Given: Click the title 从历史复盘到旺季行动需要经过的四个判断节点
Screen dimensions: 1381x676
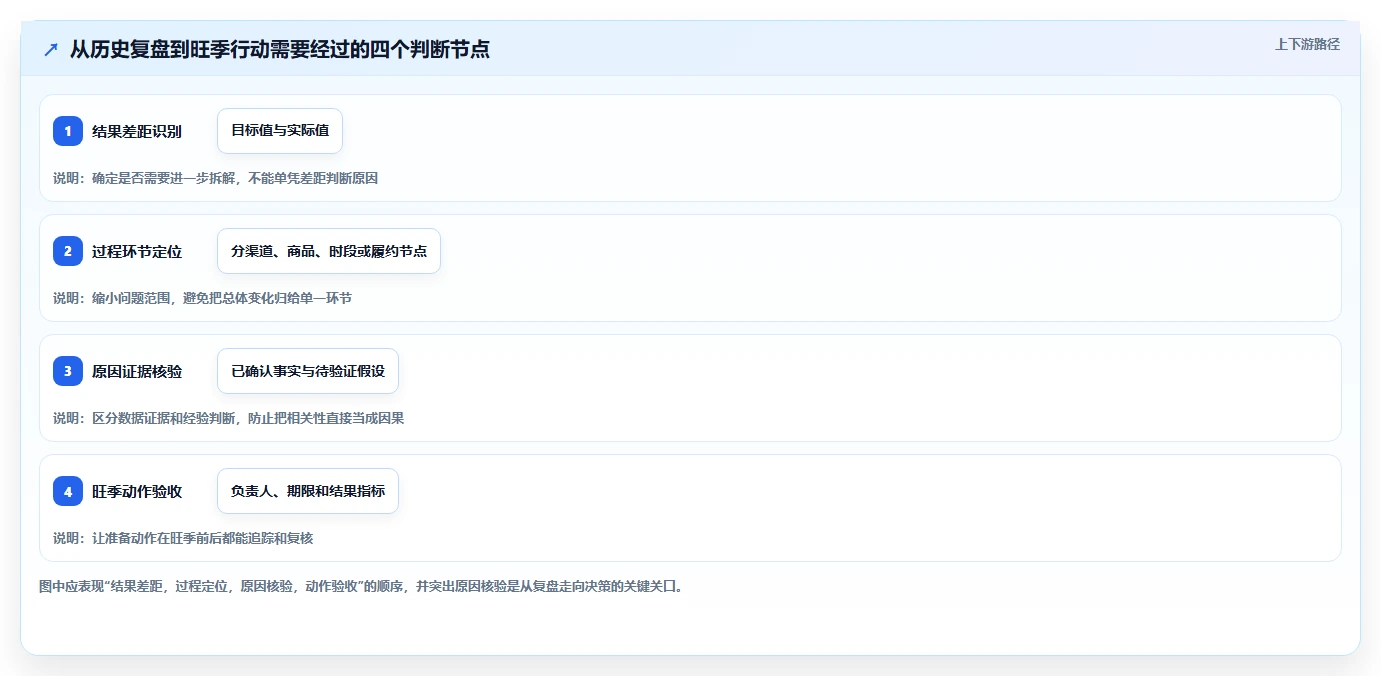Looking at the screenshot, I should [280, 49].
